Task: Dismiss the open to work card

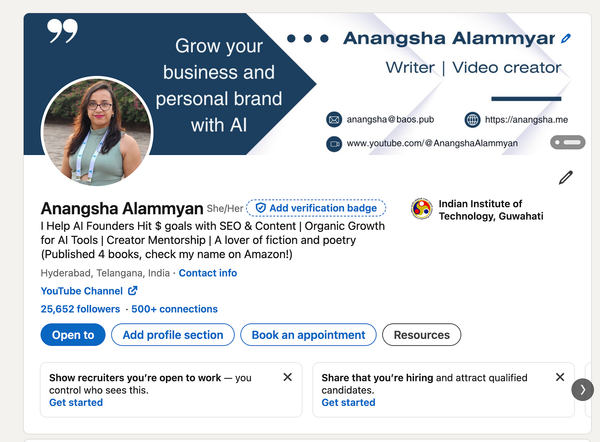Action: 288,377
